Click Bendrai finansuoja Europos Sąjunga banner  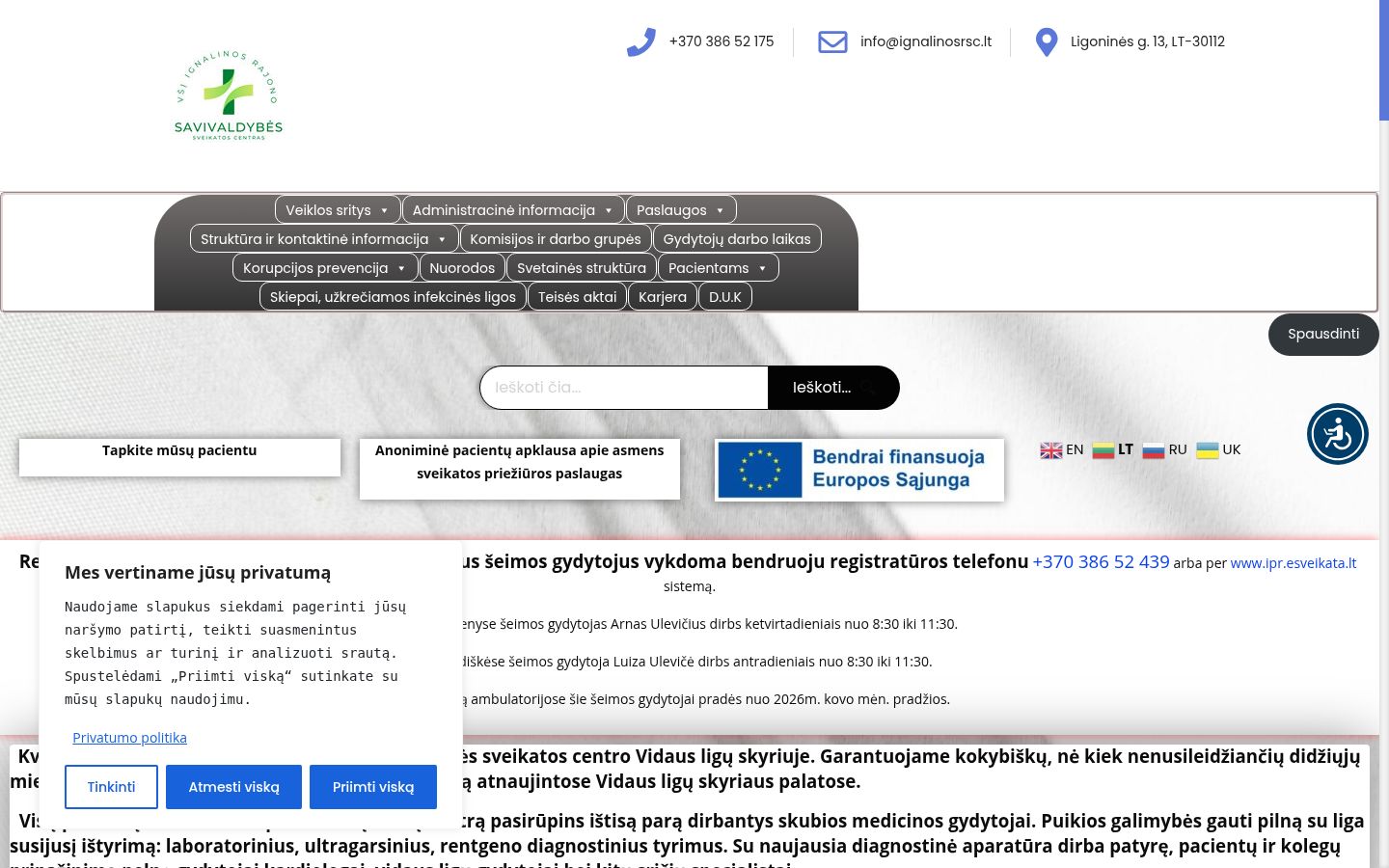point(859,470)
